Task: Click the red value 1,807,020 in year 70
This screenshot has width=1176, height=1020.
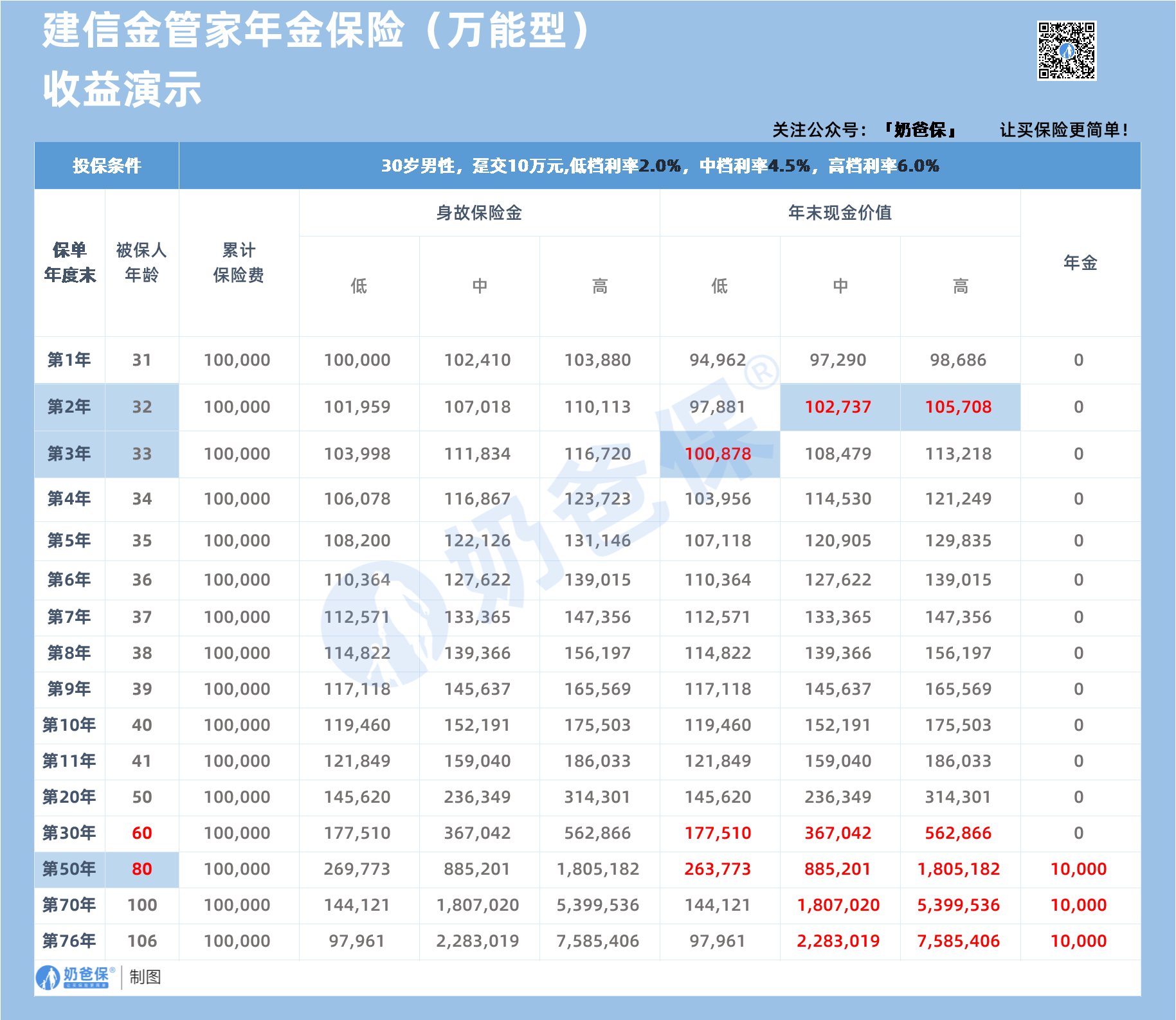Action: pyautogui.click(x=838, y=905)
